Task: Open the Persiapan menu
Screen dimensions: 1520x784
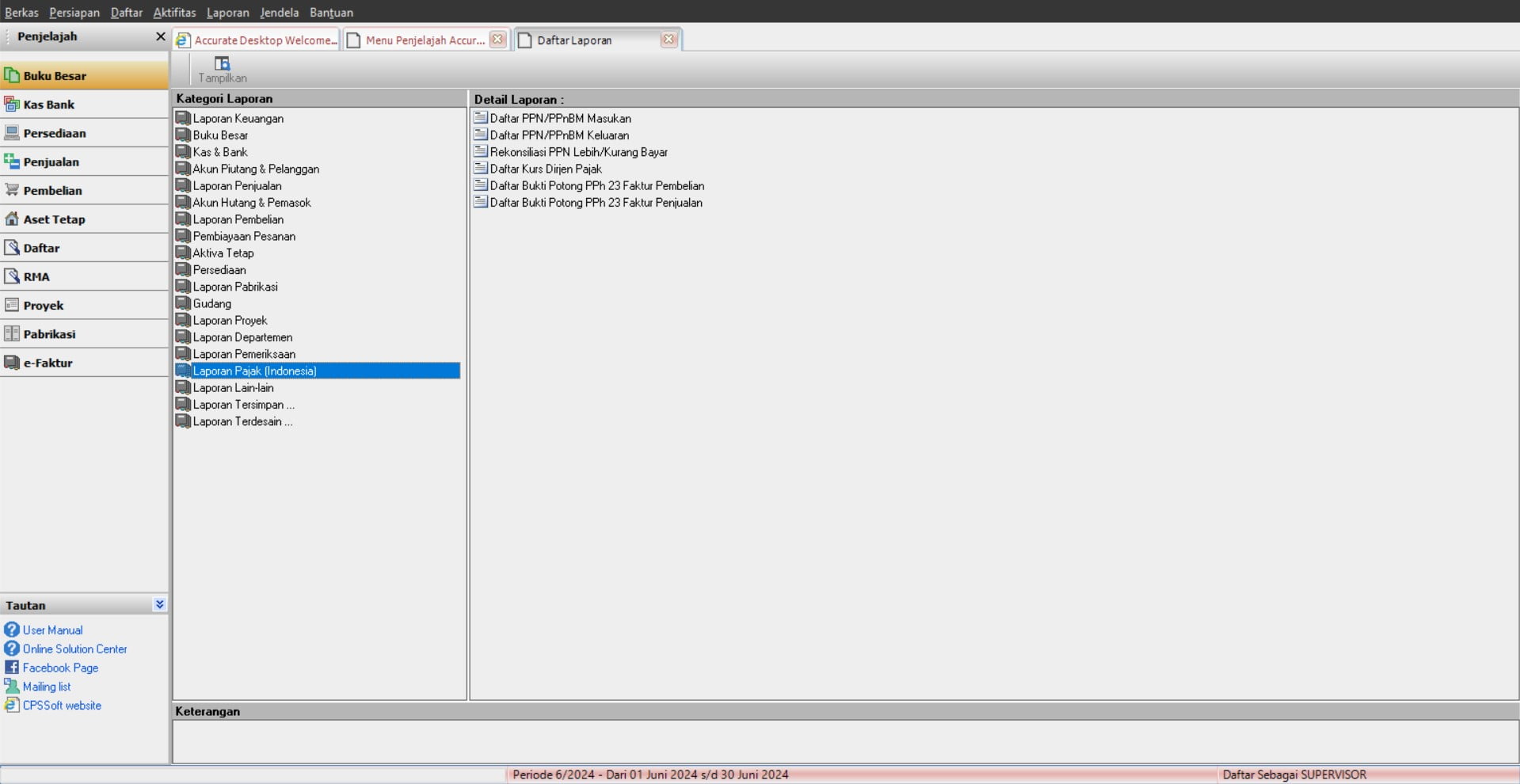Action: (74, 13)
